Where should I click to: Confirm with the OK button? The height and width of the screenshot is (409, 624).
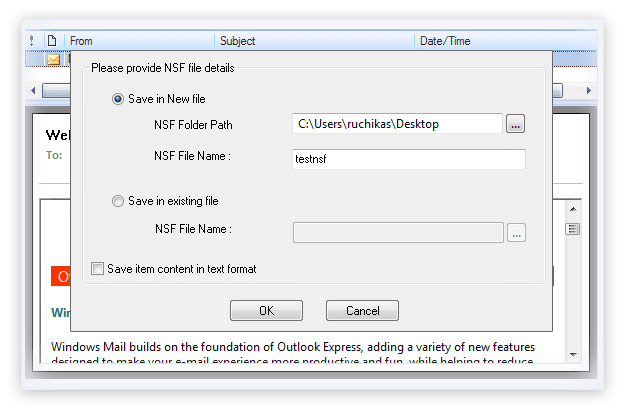266,310
